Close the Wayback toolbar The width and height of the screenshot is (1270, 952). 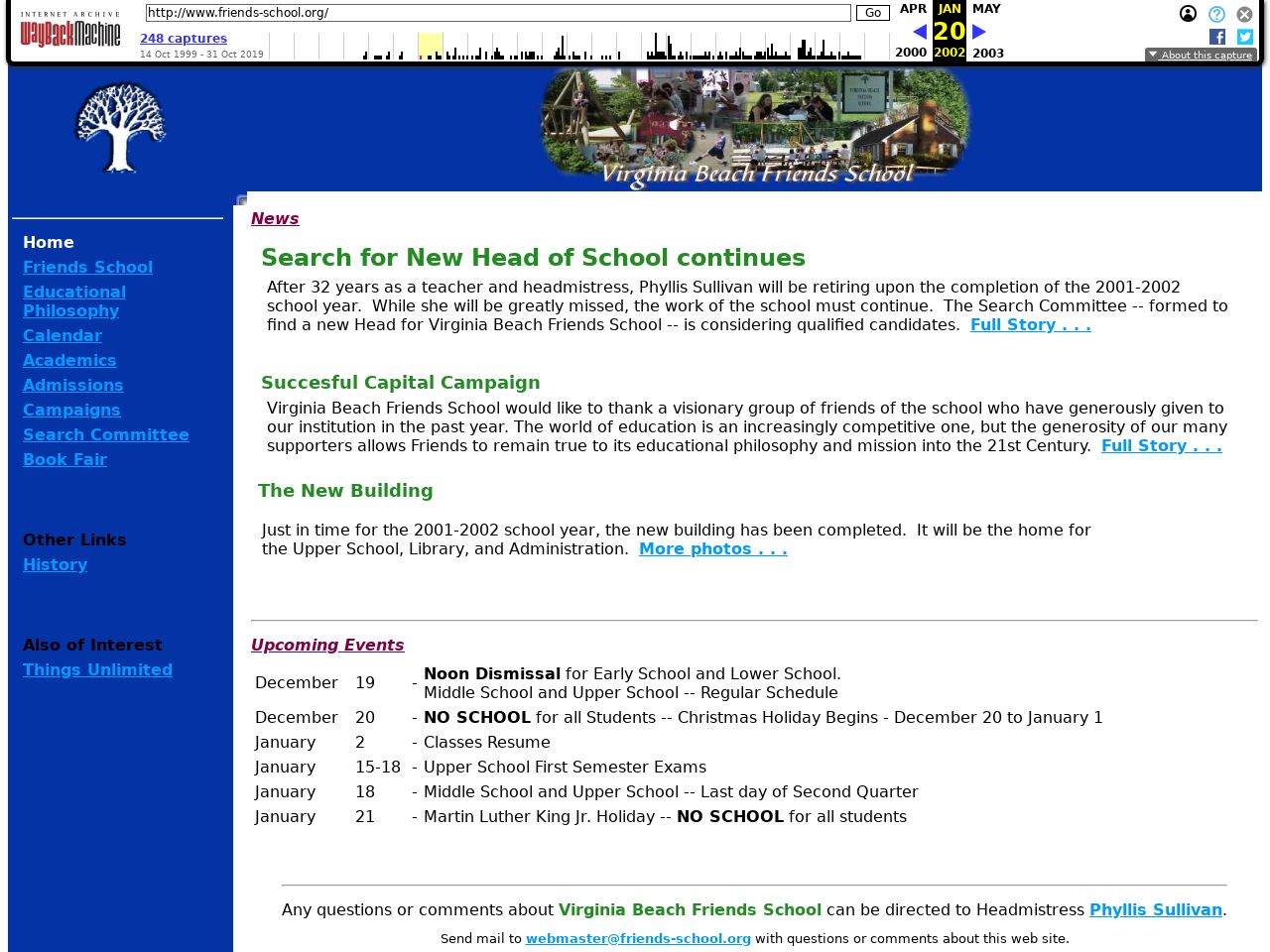click(1244, 14)
